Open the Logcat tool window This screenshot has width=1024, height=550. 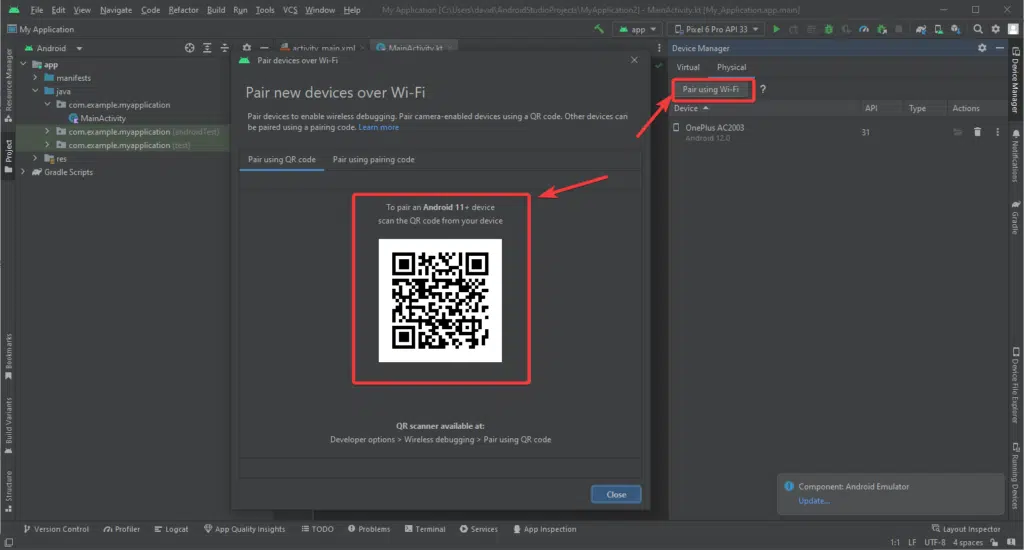coord(171,529)
